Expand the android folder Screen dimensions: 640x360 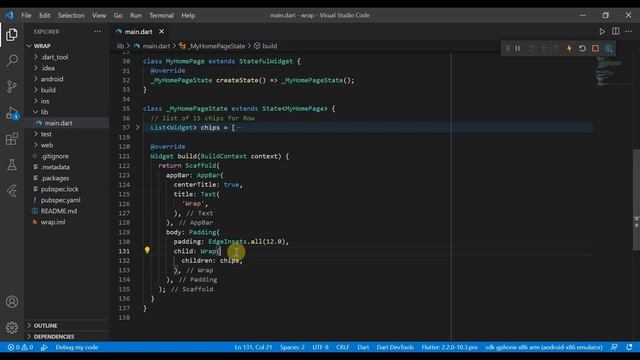51,79
